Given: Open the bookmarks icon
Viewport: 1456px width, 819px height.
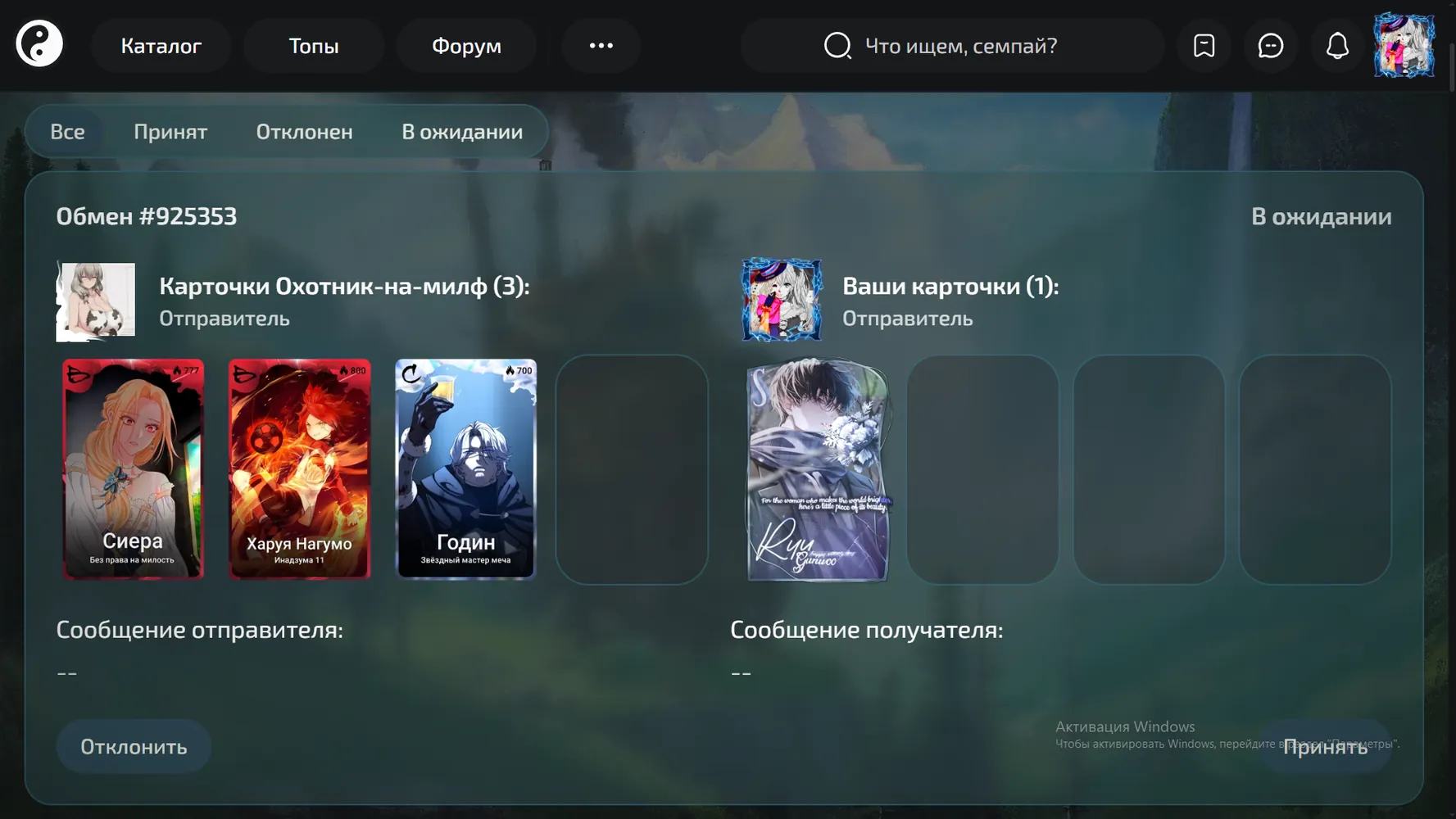Looking at the screenshot, I should tap(1204, 46).
